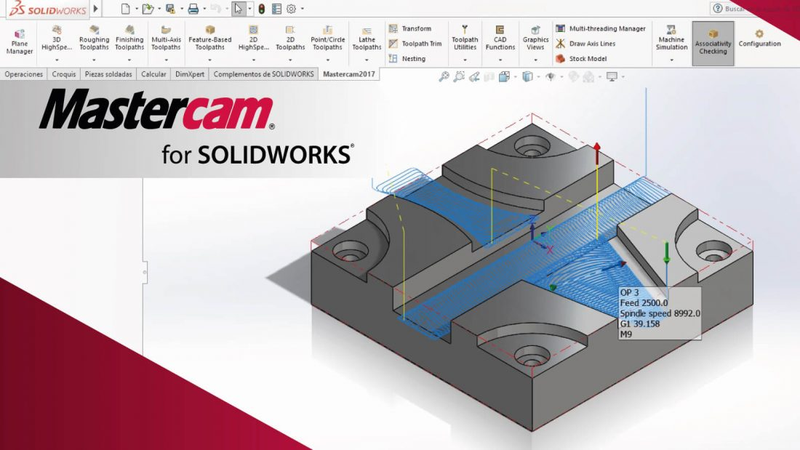
Task: Click the View Settings monitor icon
Action: click(612, 77)
